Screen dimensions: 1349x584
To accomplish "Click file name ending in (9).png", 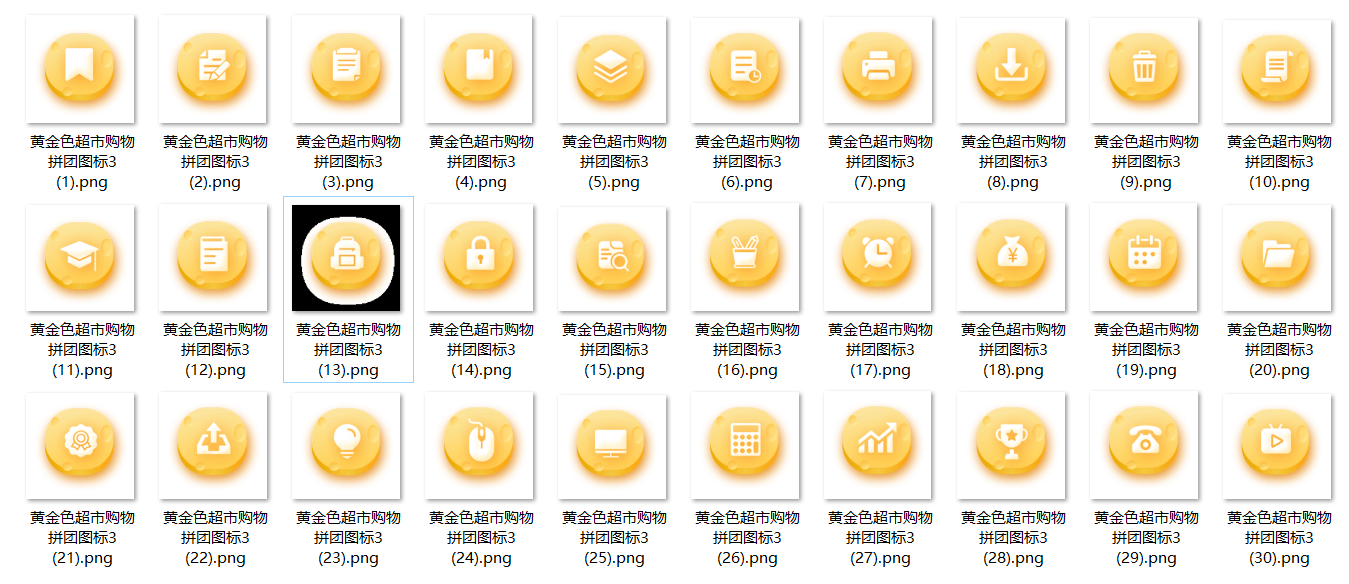I will (1144, 162).
